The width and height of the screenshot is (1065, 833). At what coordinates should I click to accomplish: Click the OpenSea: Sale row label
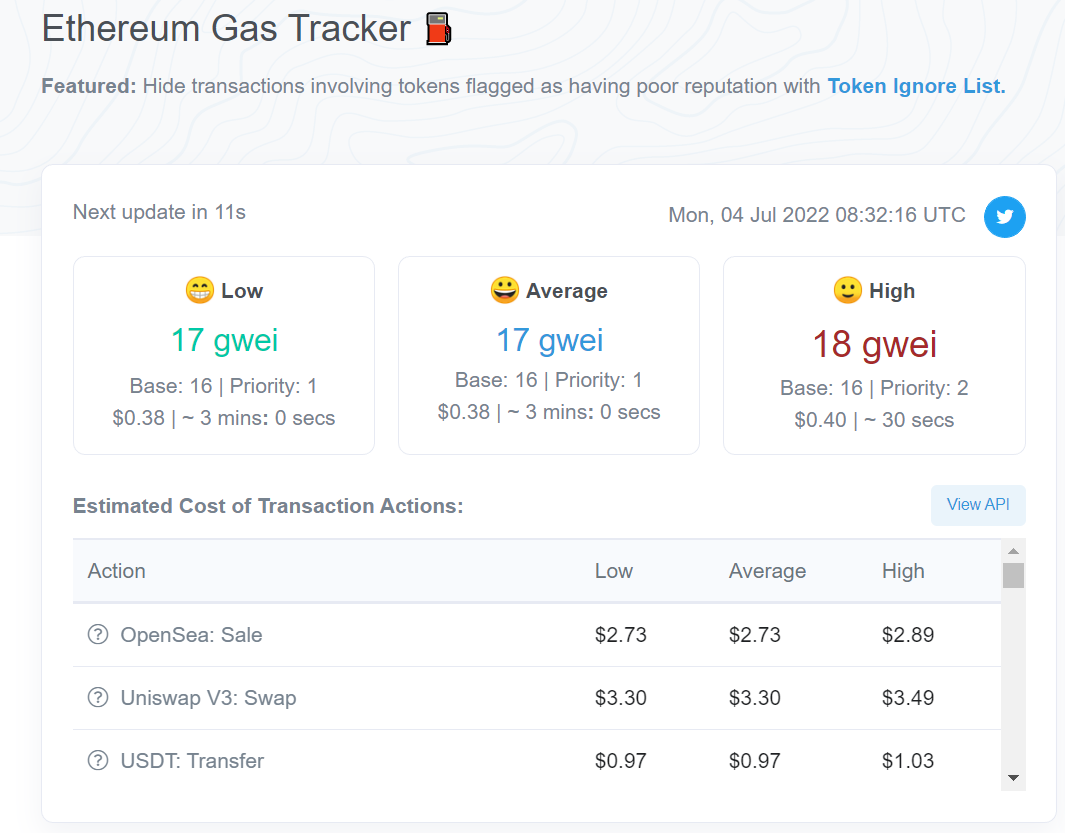click(191, 634)
